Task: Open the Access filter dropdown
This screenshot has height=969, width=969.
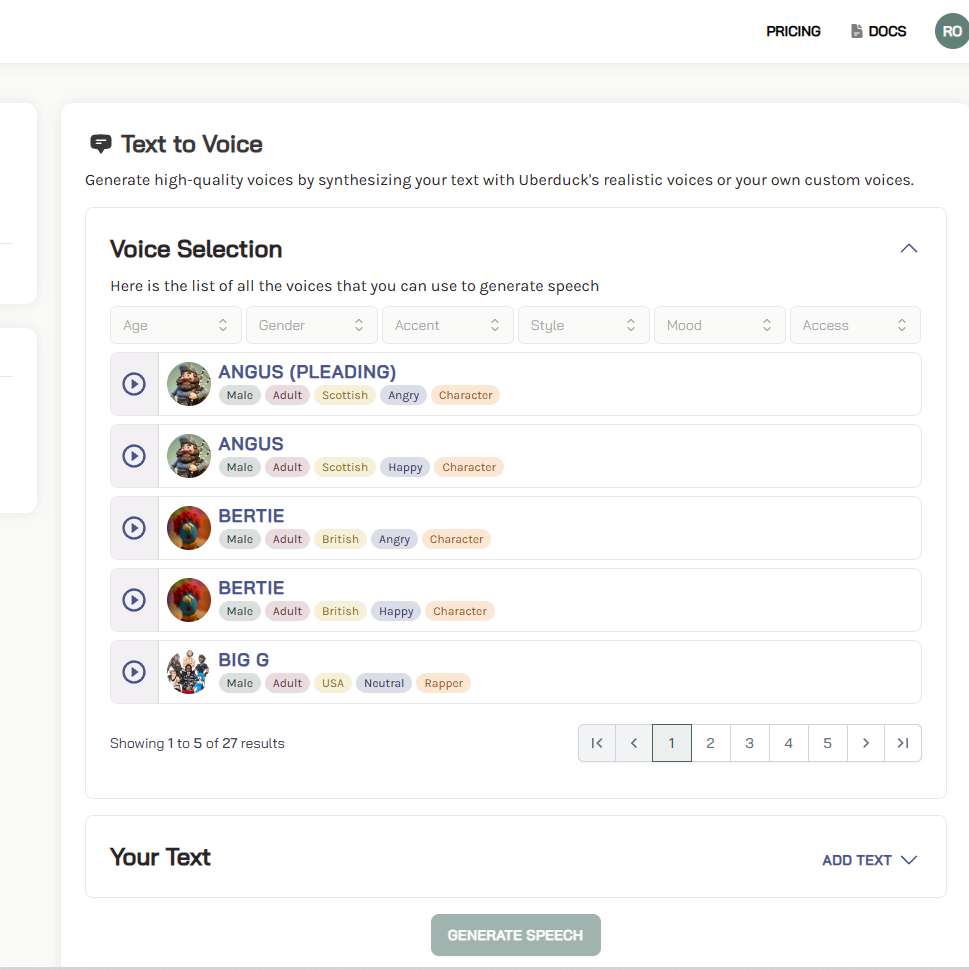Action: pos(855,325)
